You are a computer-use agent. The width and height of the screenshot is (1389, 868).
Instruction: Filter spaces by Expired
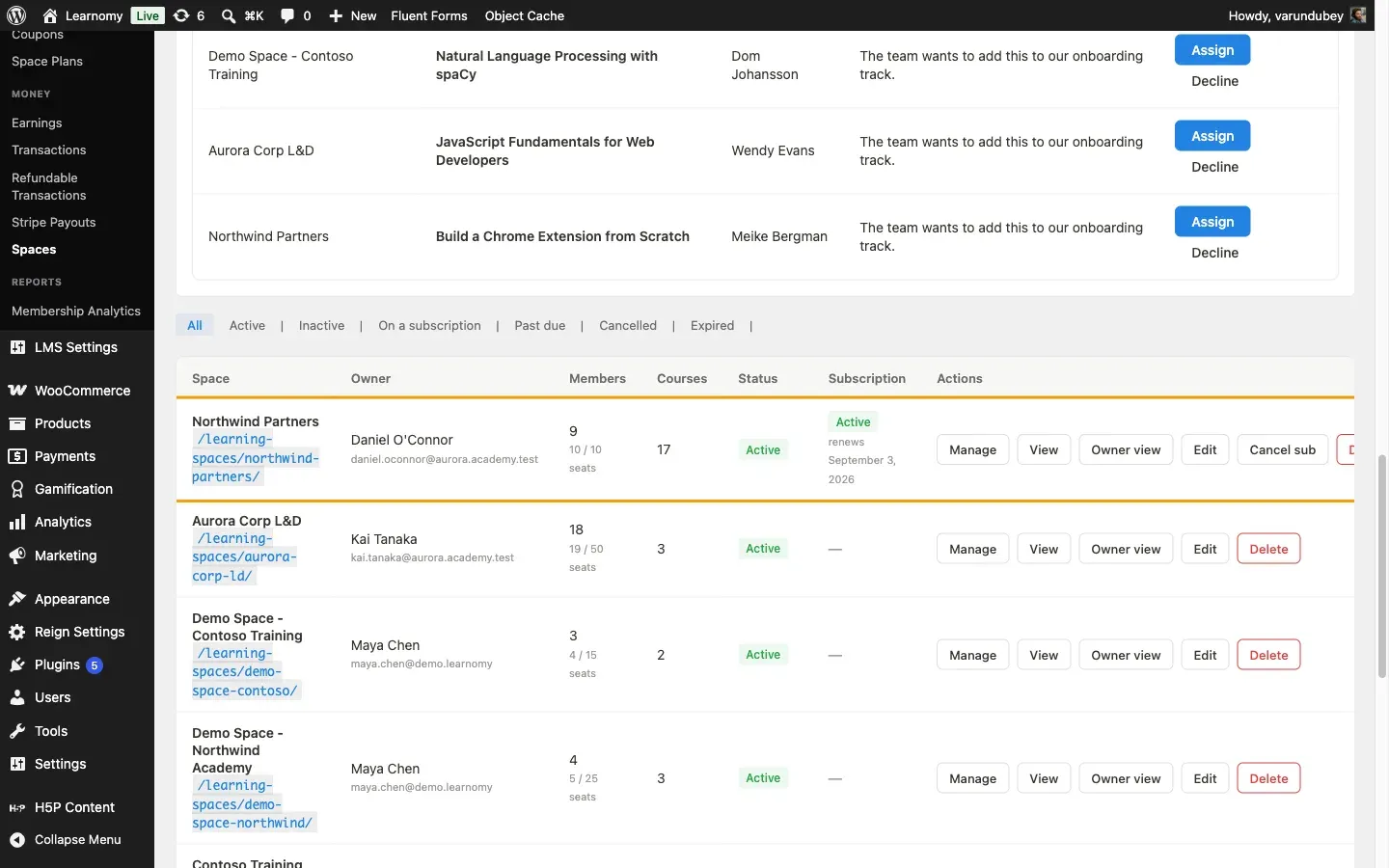coord(712,325)
